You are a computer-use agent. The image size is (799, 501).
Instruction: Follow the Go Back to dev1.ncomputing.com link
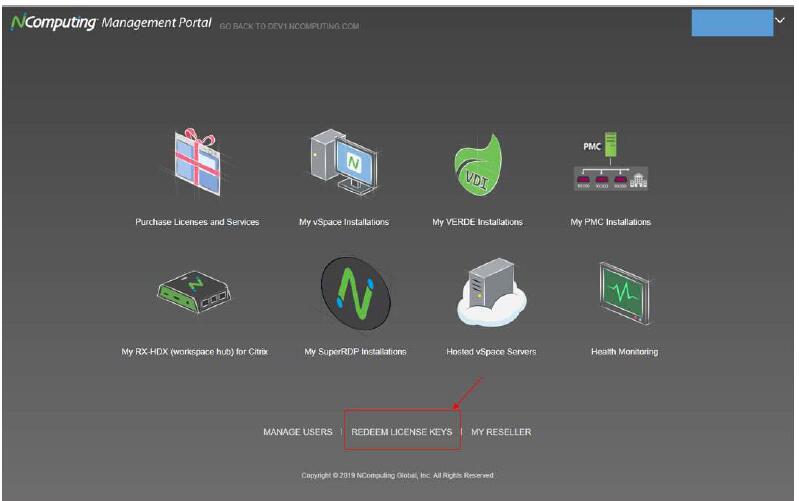[x=290, y=25]
